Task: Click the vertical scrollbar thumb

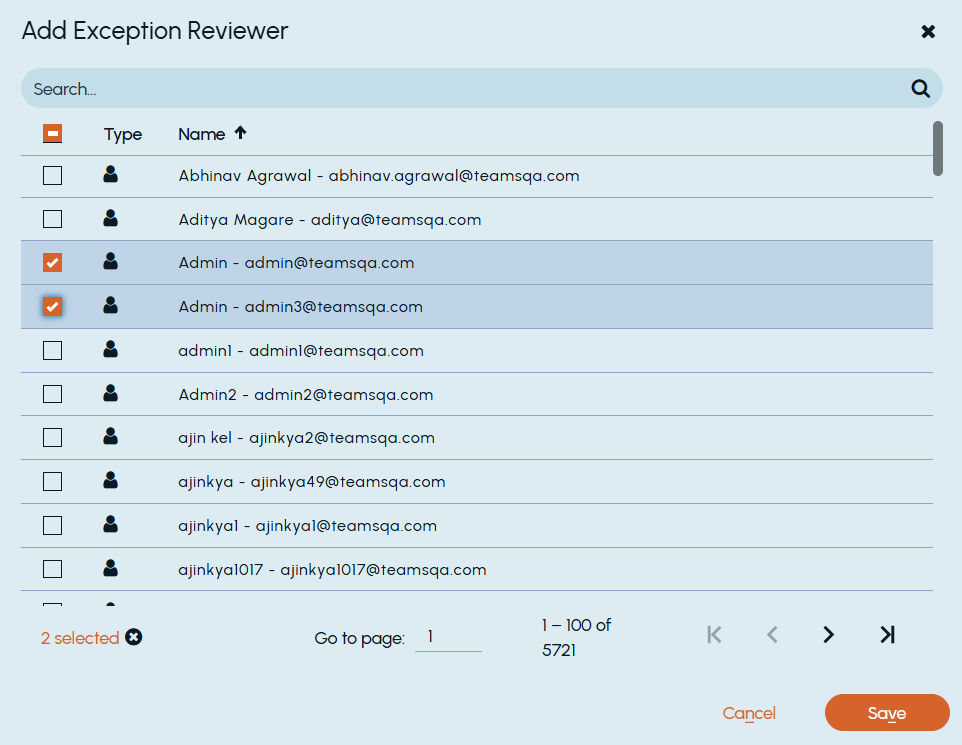Action: click(937, 149)
